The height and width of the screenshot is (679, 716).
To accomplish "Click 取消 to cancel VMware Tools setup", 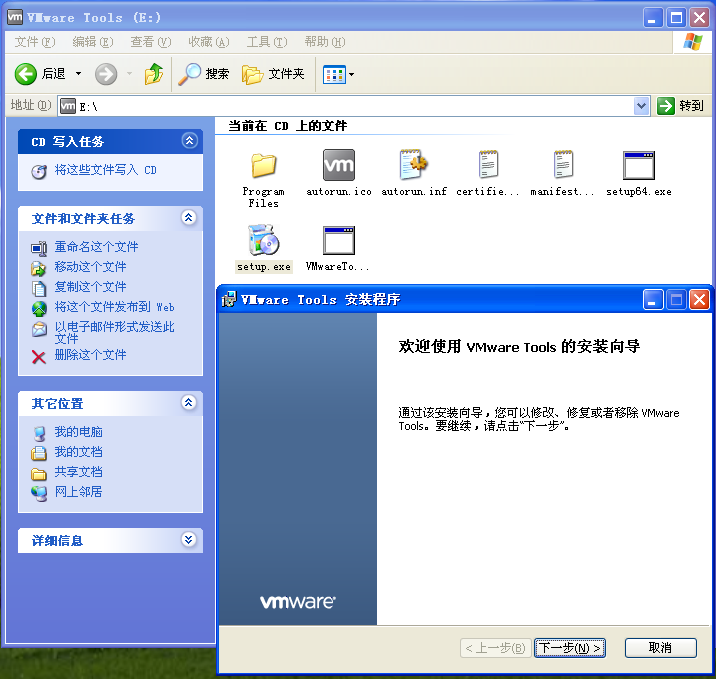I will tap(660, 648).
